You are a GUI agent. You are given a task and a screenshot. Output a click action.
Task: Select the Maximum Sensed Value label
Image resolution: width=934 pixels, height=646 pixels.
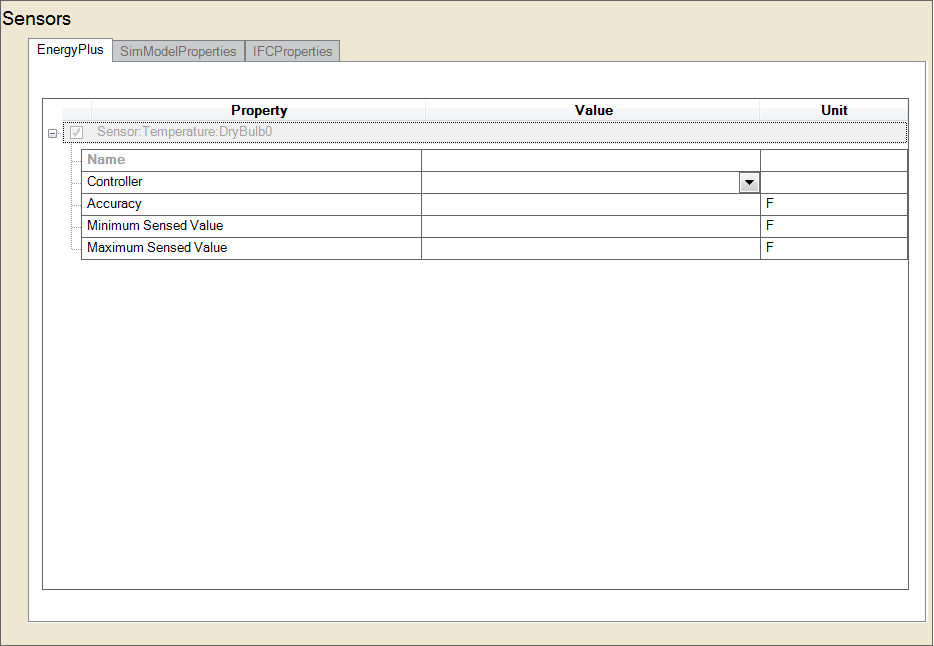[157, 248]
